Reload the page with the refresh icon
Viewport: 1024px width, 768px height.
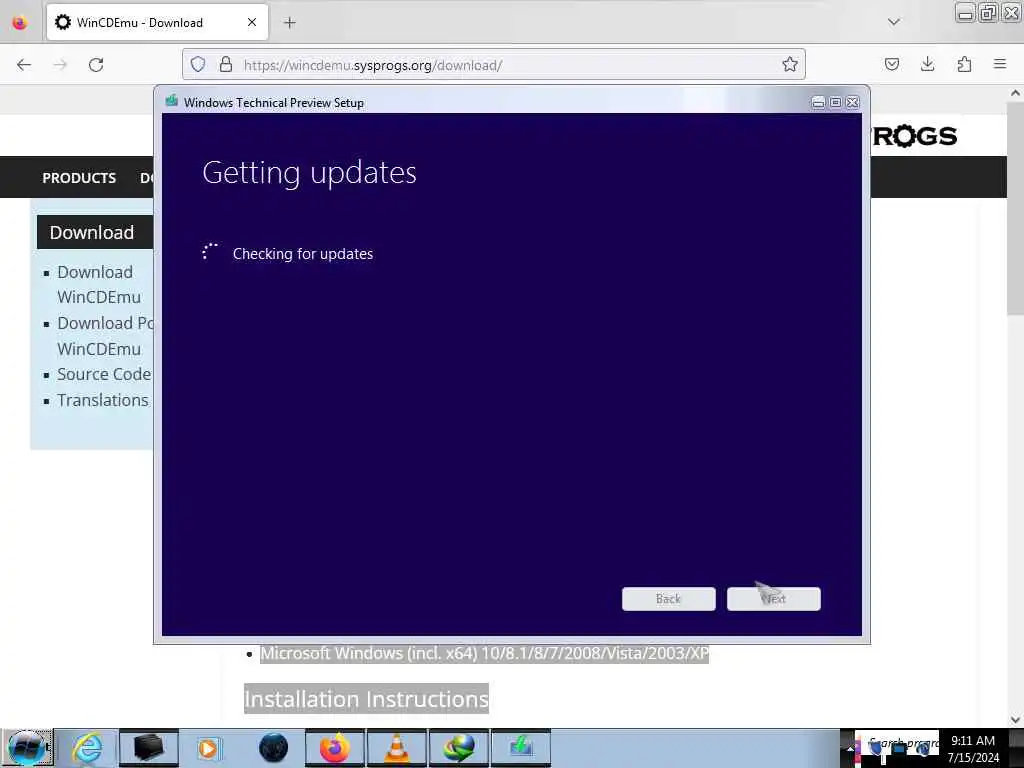96,65
